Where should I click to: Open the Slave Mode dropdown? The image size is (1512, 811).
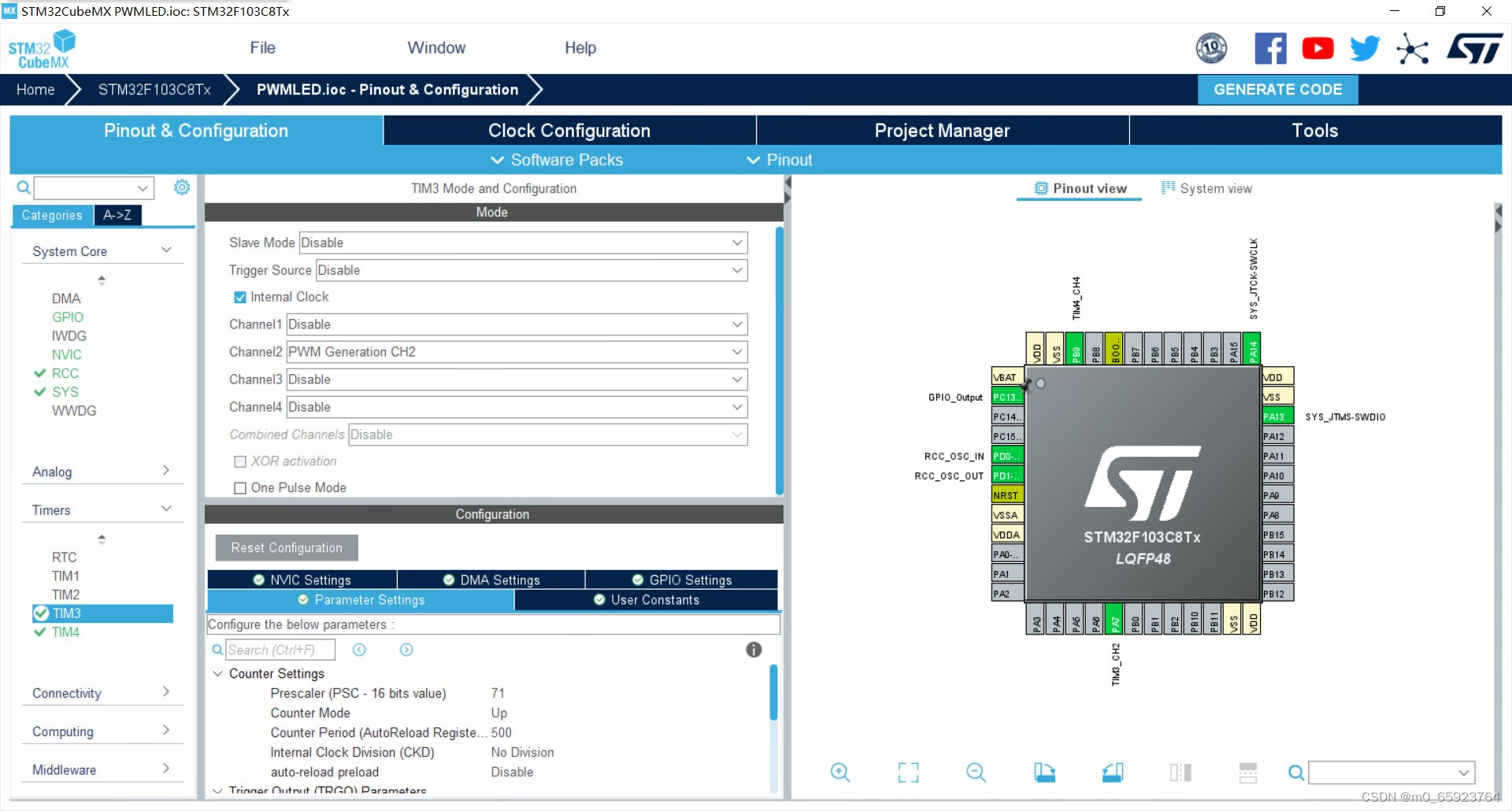click(x=523, y=243)
